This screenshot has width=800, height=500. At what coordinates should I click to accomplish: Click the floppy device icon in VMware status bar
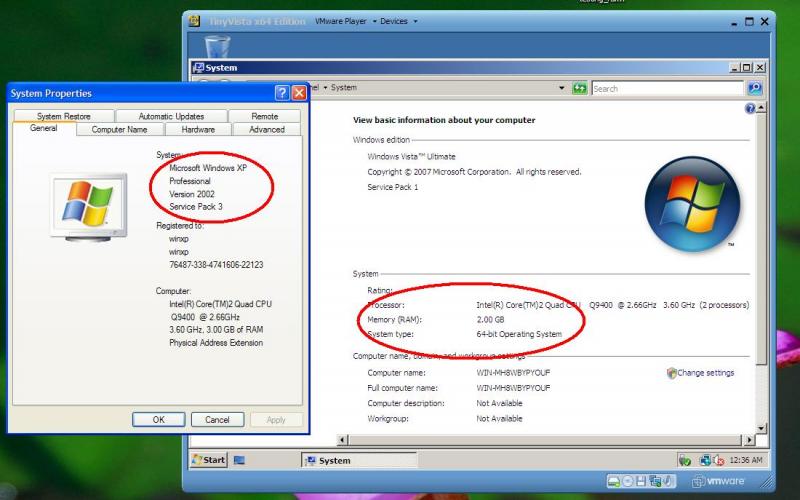point(641,481)
